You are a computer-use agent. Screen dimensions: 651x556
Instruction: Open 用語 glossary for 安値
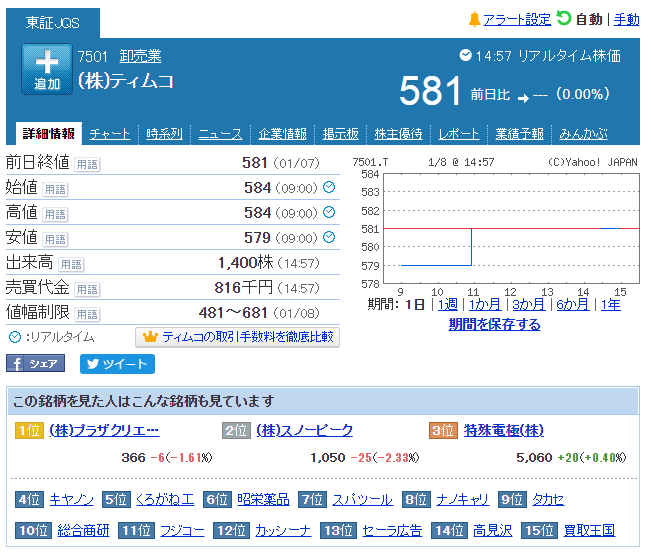[55, 239]
